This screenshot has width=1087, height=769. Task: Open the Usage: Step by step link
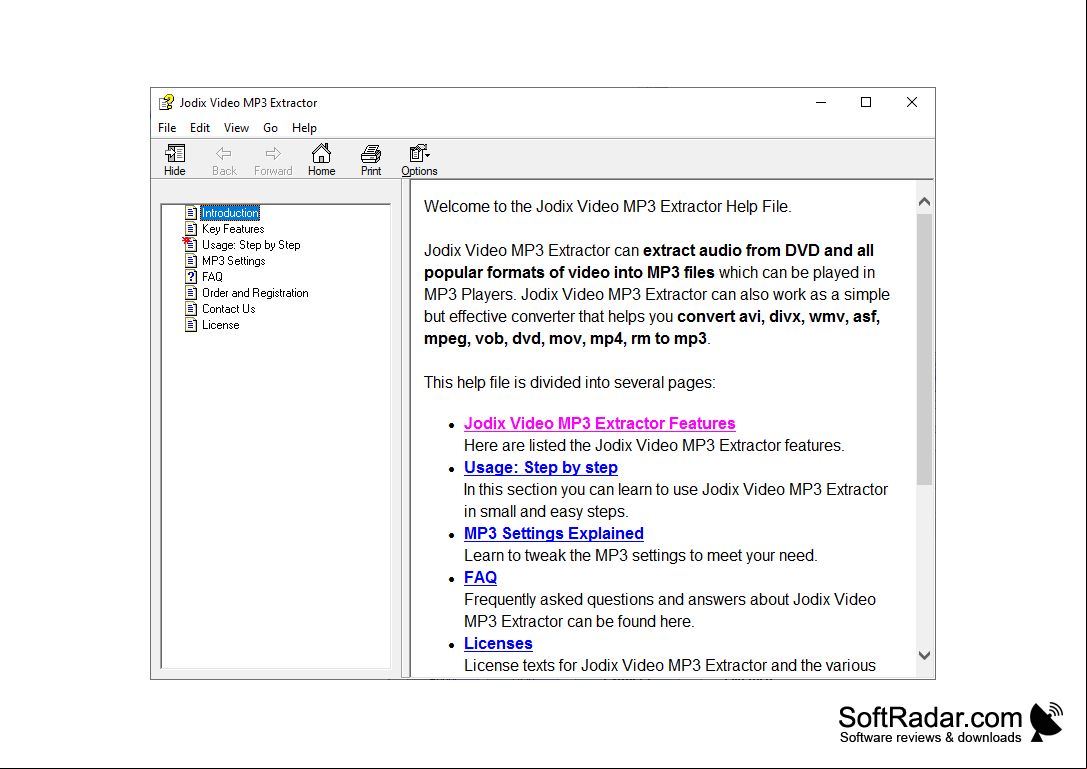[x=541, y=467]
